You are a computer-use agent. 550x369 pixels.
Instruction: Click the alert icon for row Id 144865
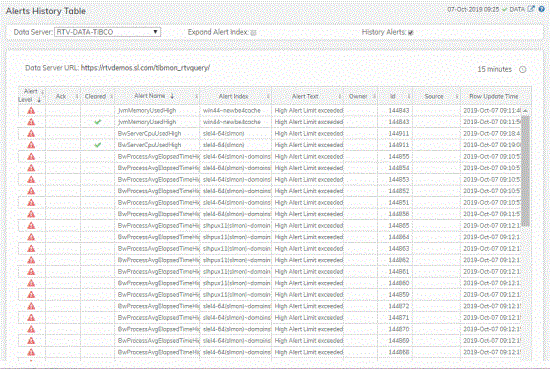pos(31,226)
